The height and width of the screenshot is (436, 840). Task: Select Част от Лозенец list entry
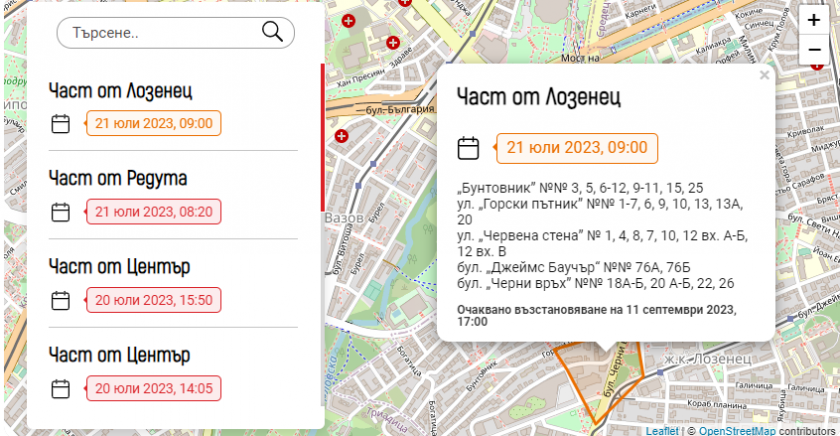[120, 91]
